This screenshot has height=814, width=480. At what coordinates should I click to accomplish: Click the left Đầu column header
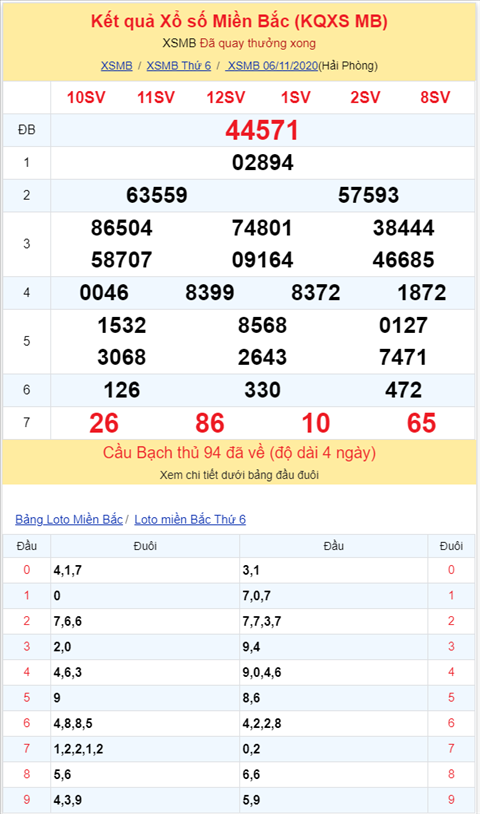click(x=26, y=546)
